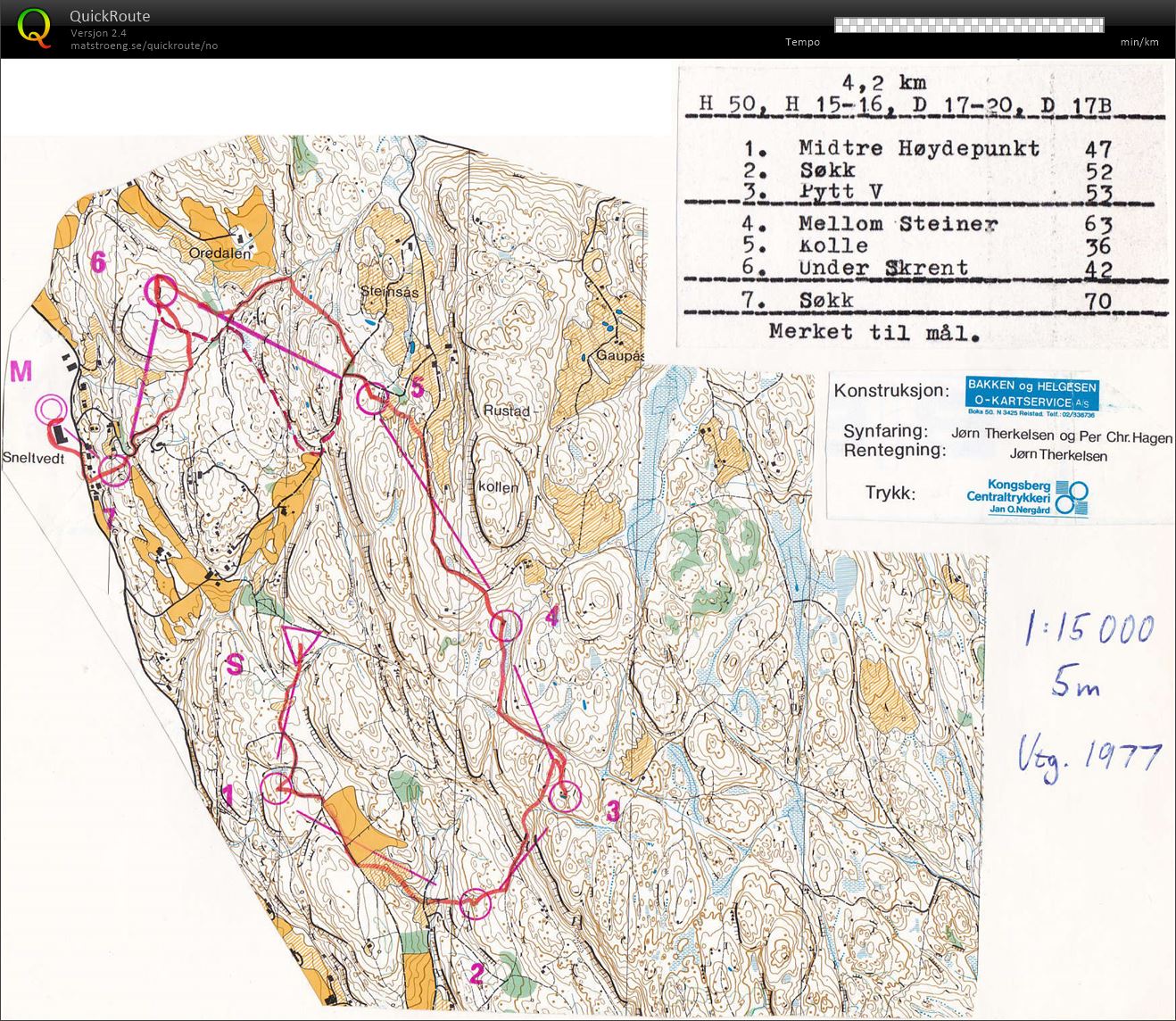This screenshot has height=1021, width=1176.
Task: Click the Oredalen place name
Action: tap(219, 253)
